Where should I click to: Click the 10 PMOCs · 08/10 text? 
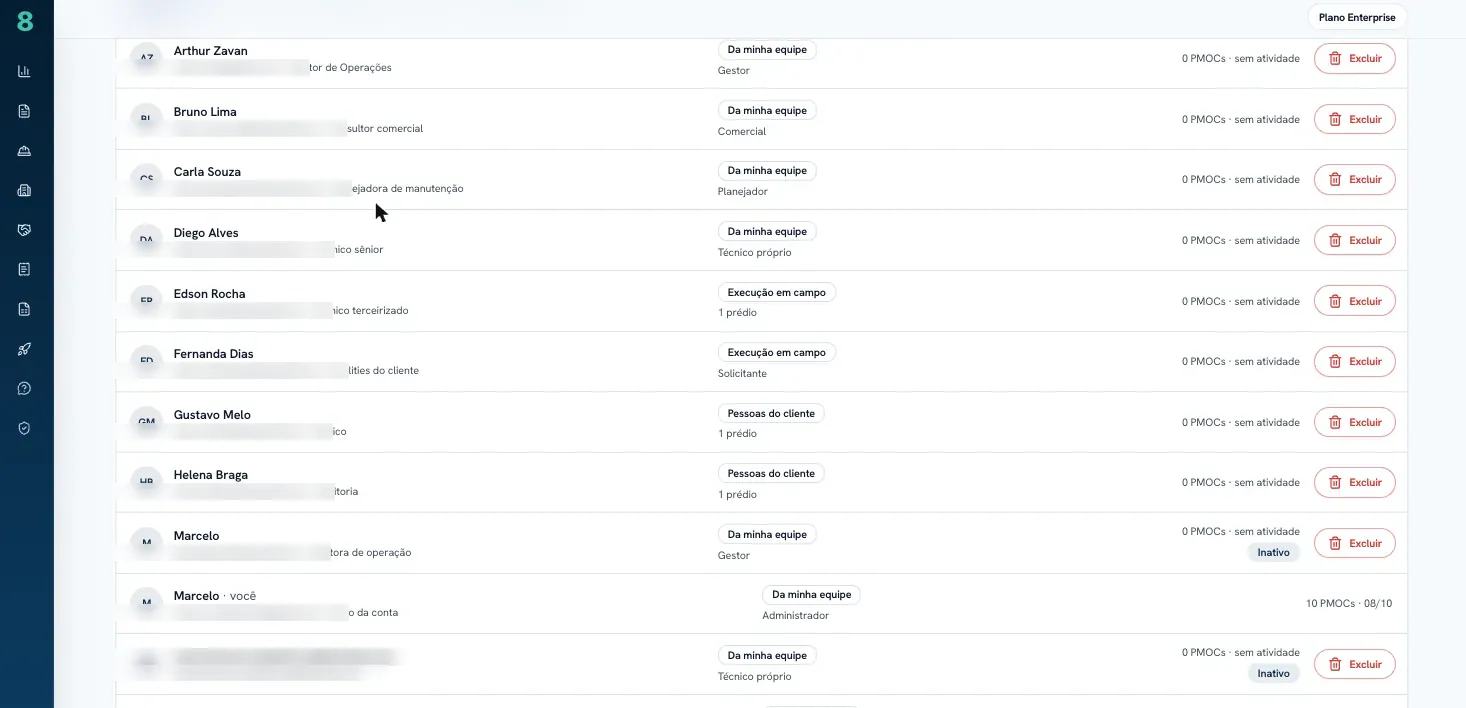coord(1349,604)
